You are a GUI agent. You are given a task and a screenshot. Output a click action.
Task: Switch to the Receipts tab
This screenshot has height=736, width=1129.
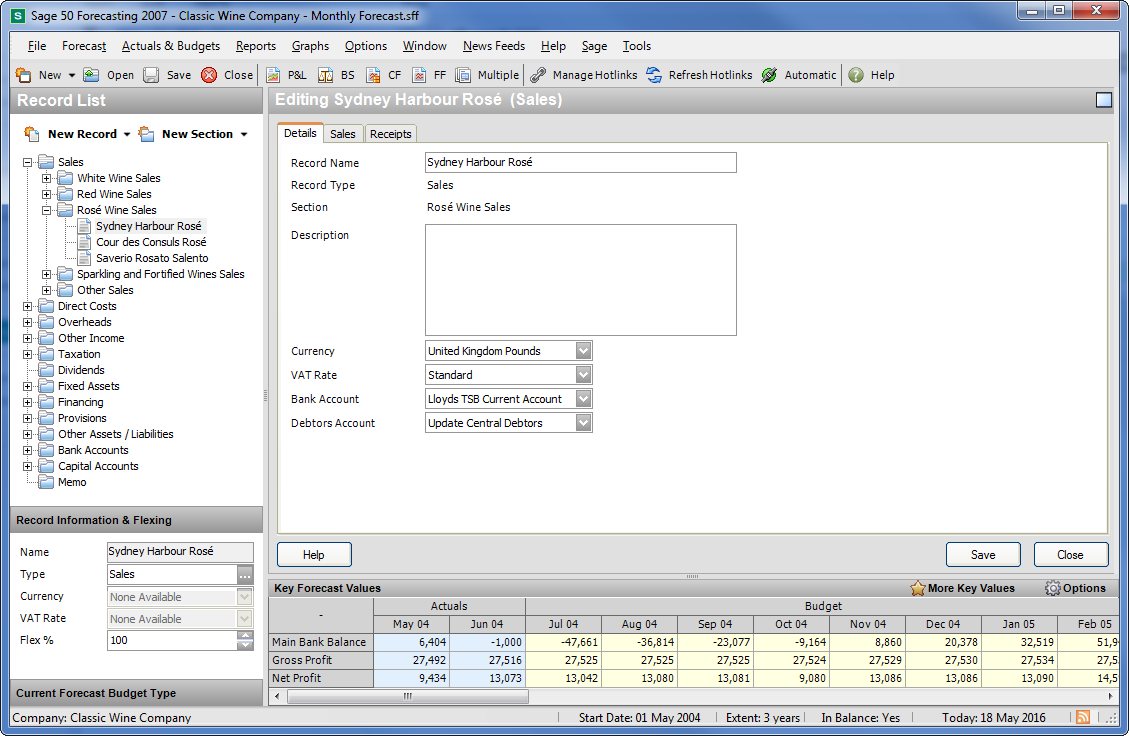click(x=390, y=134)
